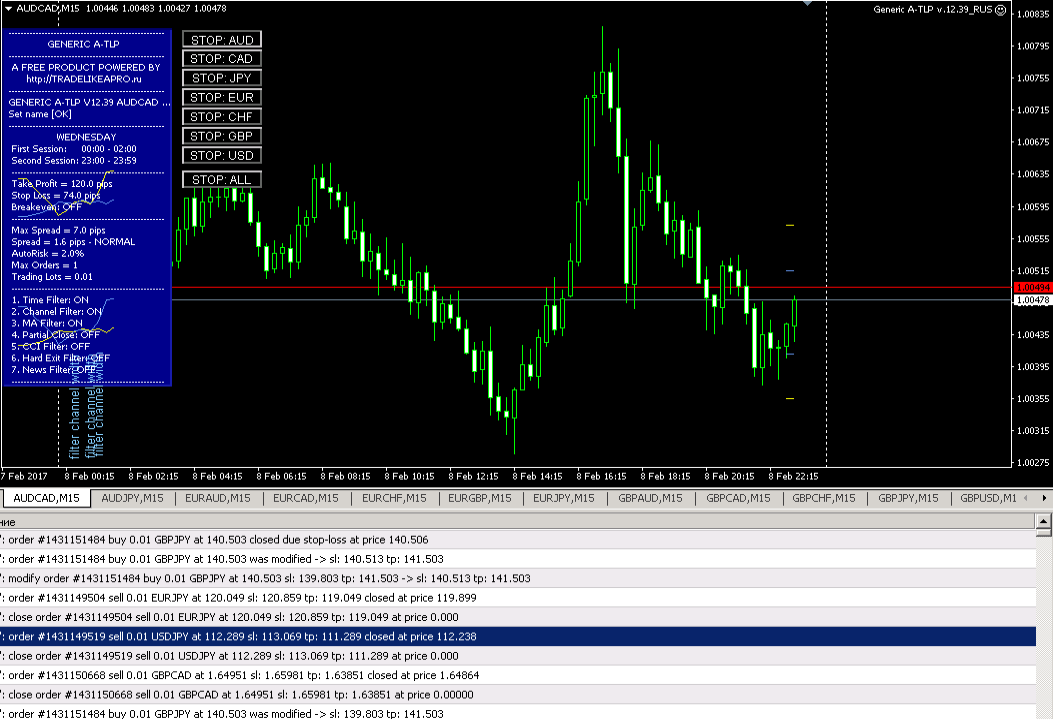This screenshot has height=719, width=1053.
Task: Click the Time Filter: ON text
Action: pos(50,300)
